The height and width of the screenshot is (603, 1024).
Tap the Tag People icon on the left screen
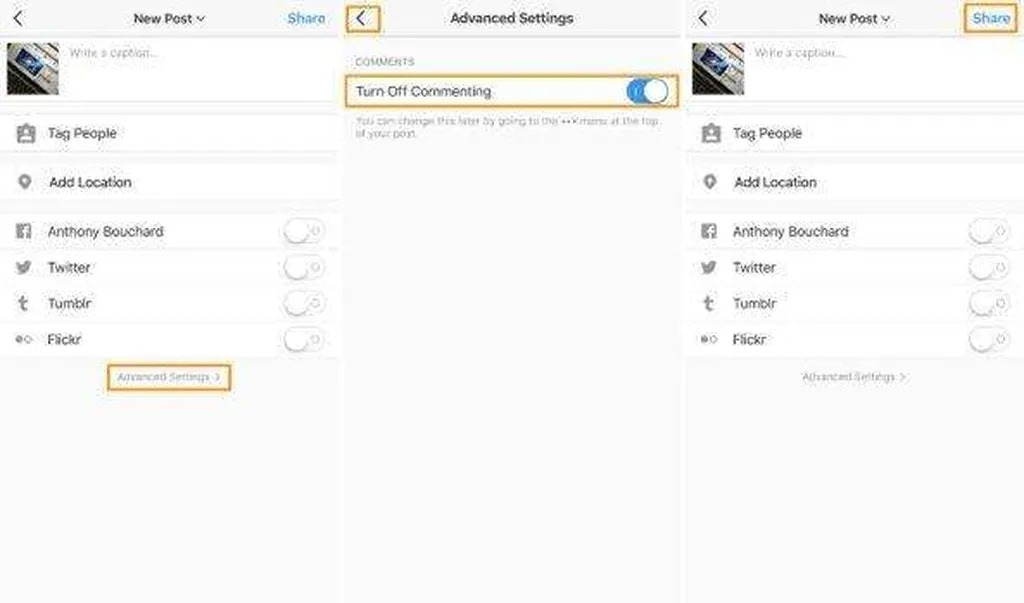[26, 133]
